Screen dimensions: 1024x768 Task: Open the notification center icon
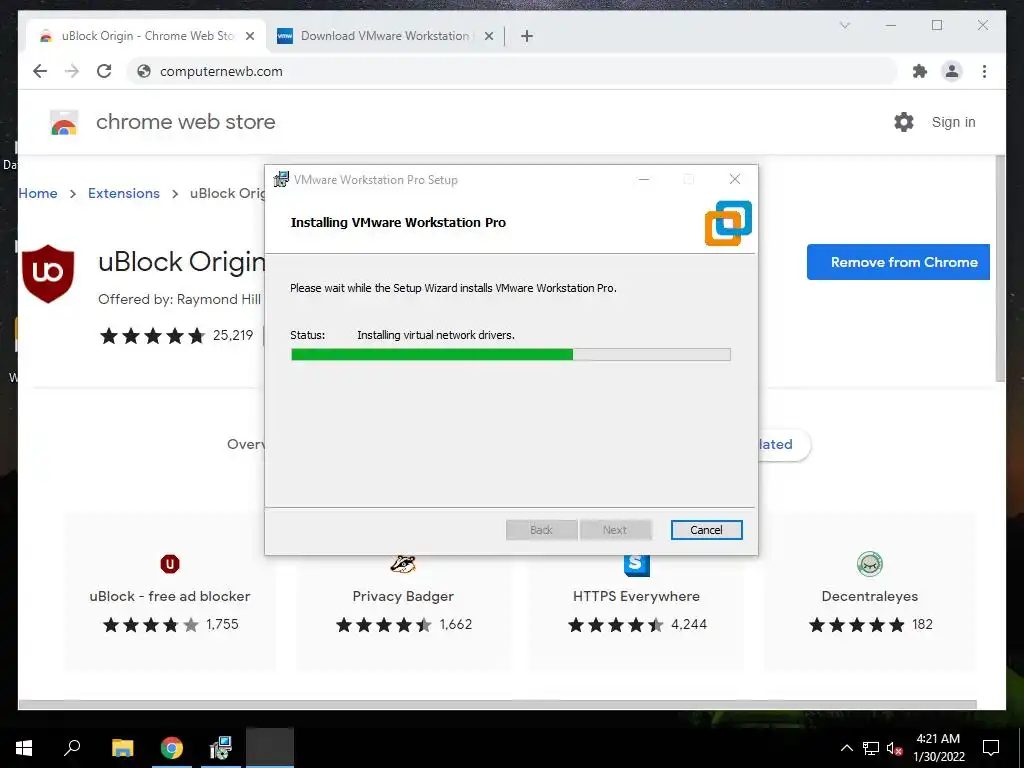coord(991,748)
